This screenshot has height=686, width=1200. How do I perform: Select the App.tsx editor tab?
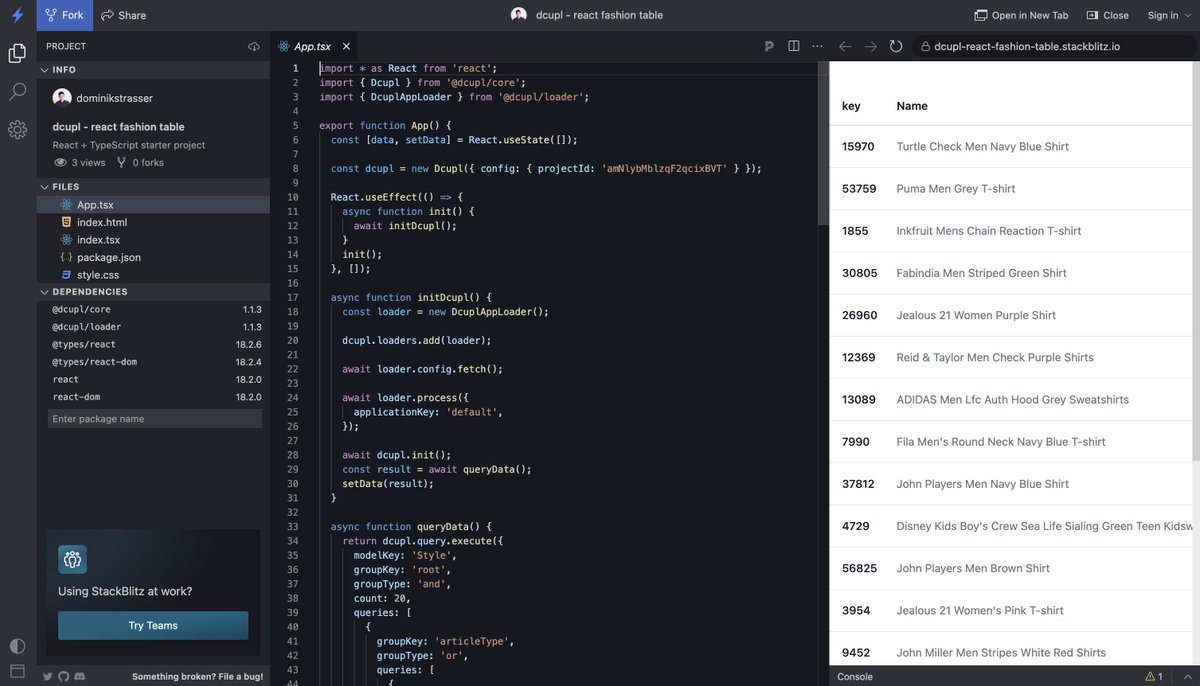click(313, 46)
